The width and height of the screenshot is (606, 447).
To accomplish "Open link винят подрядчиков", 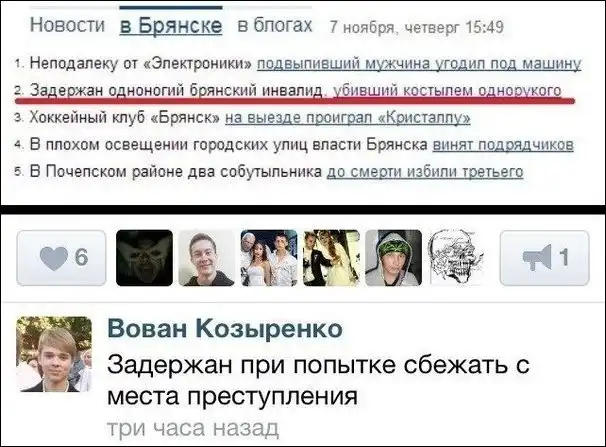I will (503, 144).
